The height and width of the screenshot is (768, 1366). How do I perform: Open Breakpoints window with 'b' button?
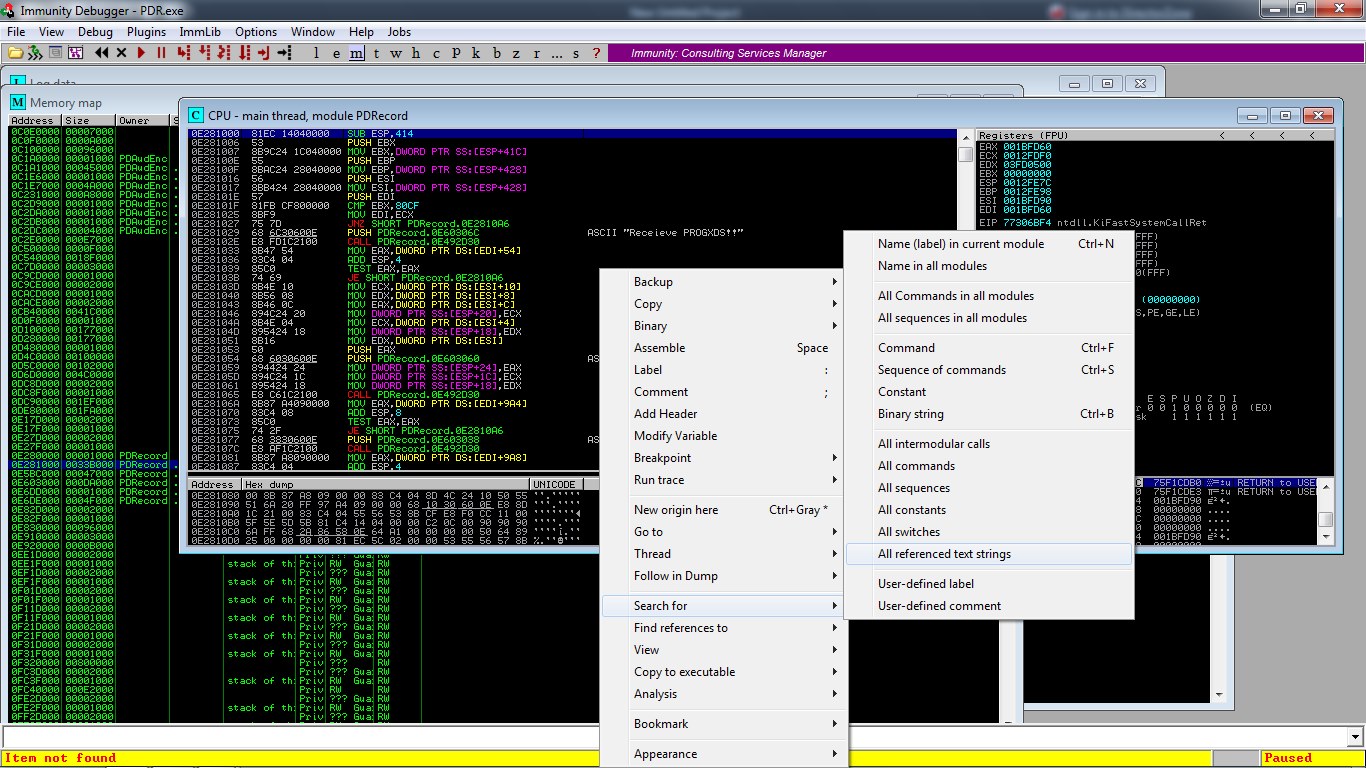[x=495, y=53]
